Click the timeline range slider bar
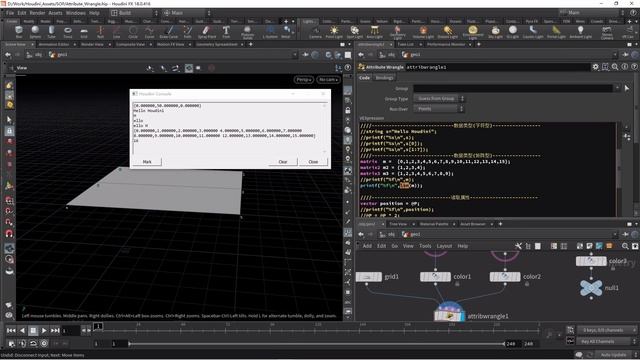Viewport: 640px width, 360px height. pos(317,344)
